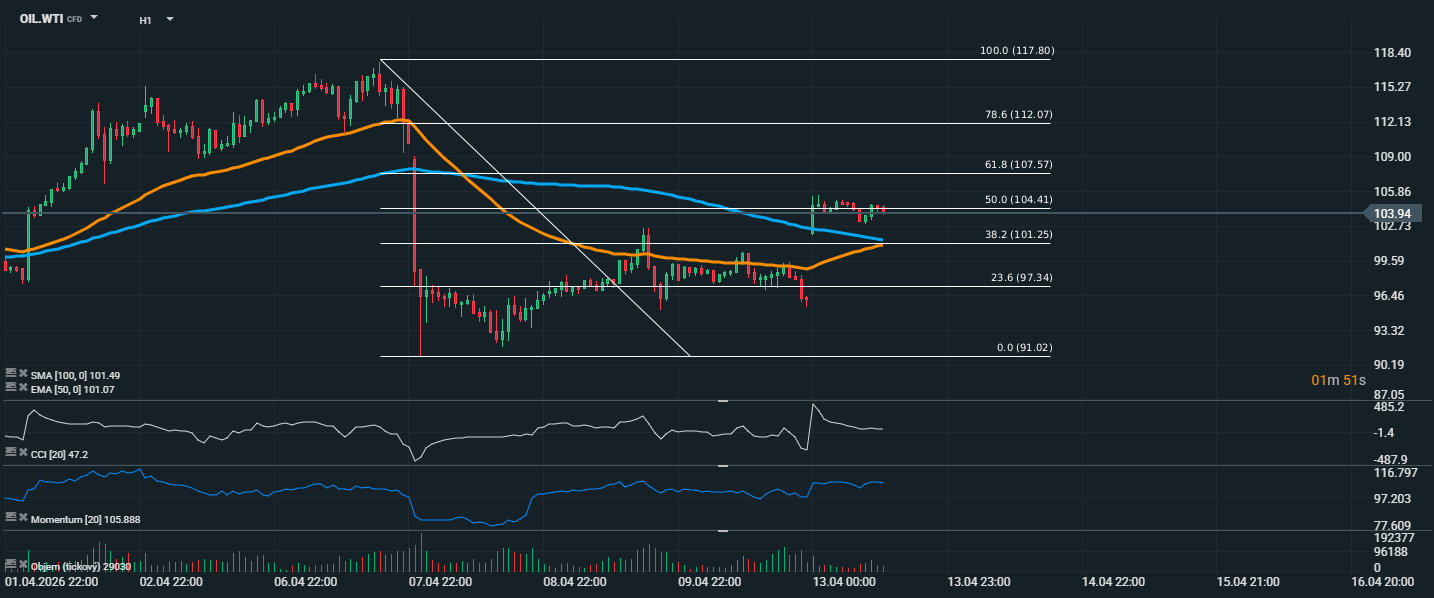
Task: Open settings icon for CCI indicator
Action: click(x=11, y=453)
